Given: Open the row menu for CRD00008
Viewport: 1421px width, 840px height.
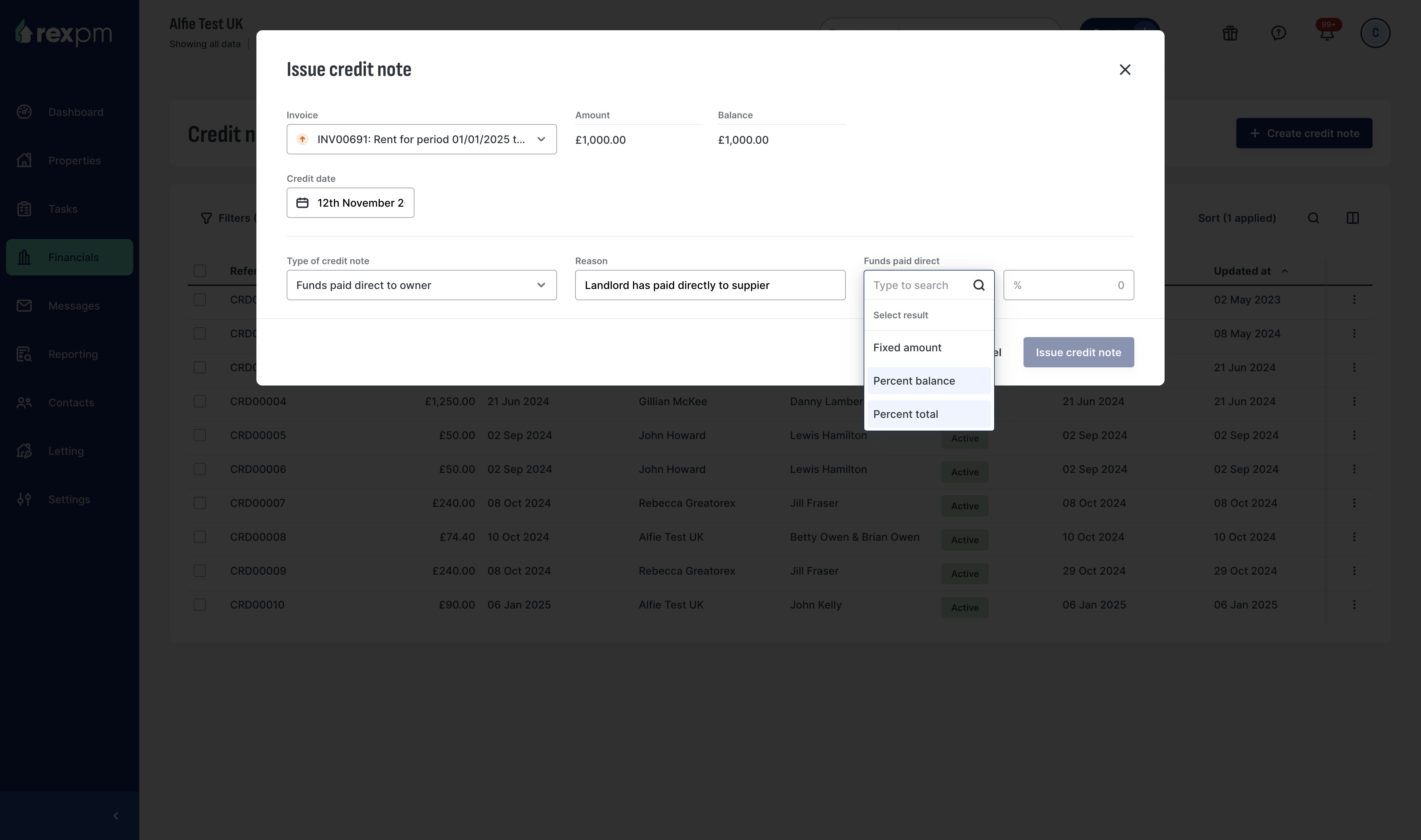Looking at the screenshot, I should click(x=1354, y=537).
